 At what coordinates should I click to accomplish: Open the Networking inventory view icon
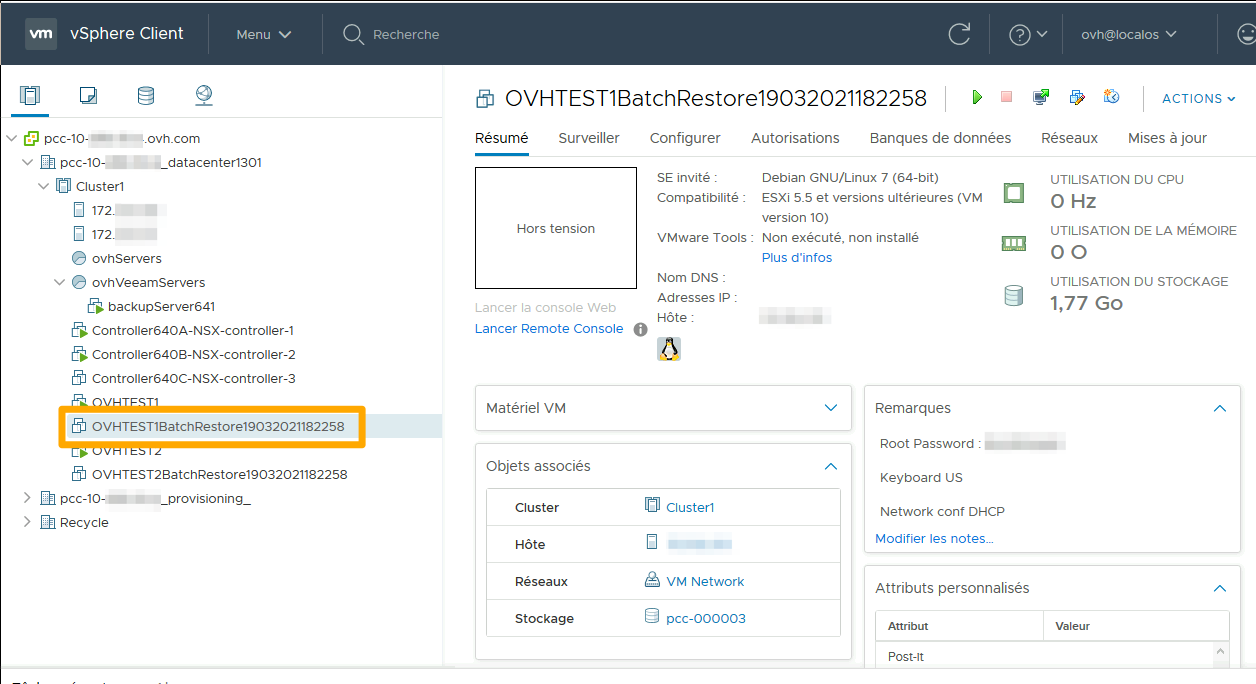(203, 96)
